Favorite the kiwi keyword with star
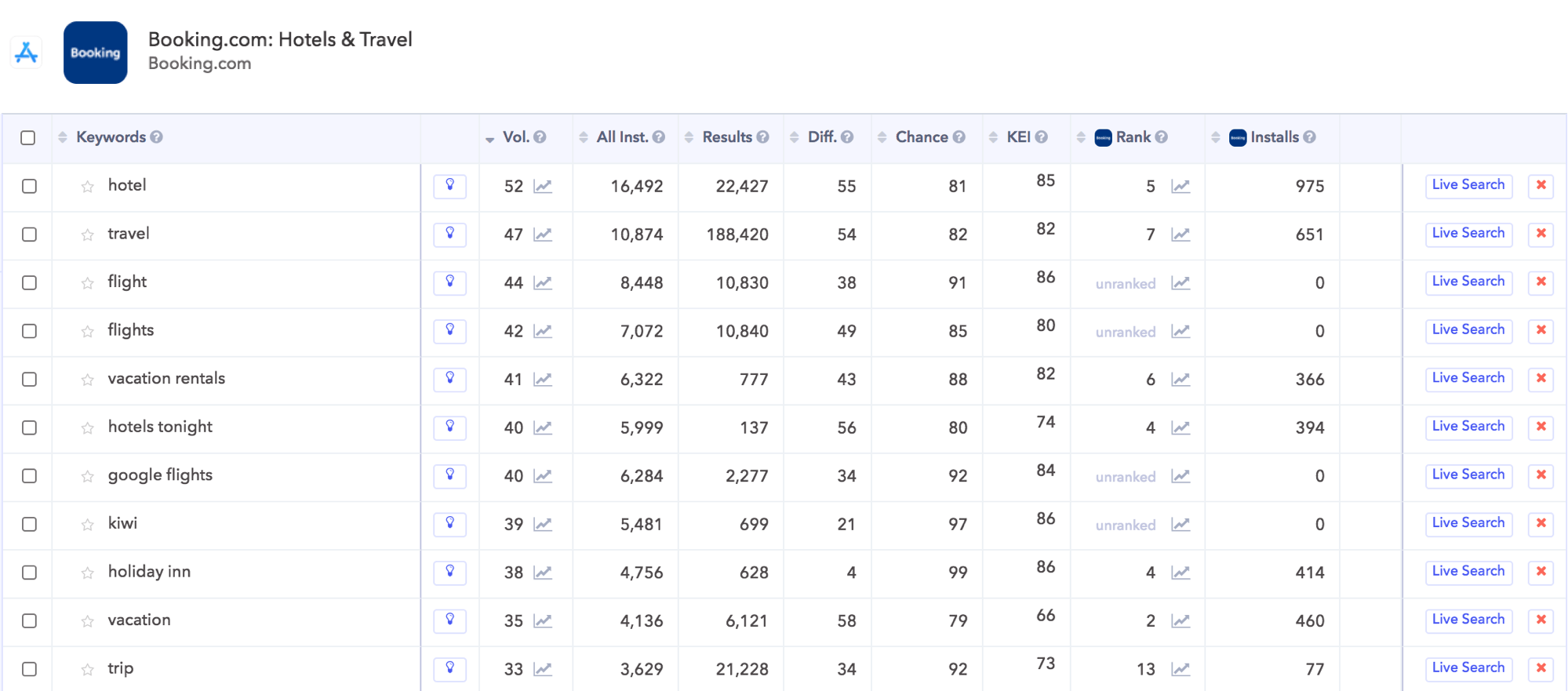The height and width of the screenshot is (691, 1568). (x=88, y=525)
